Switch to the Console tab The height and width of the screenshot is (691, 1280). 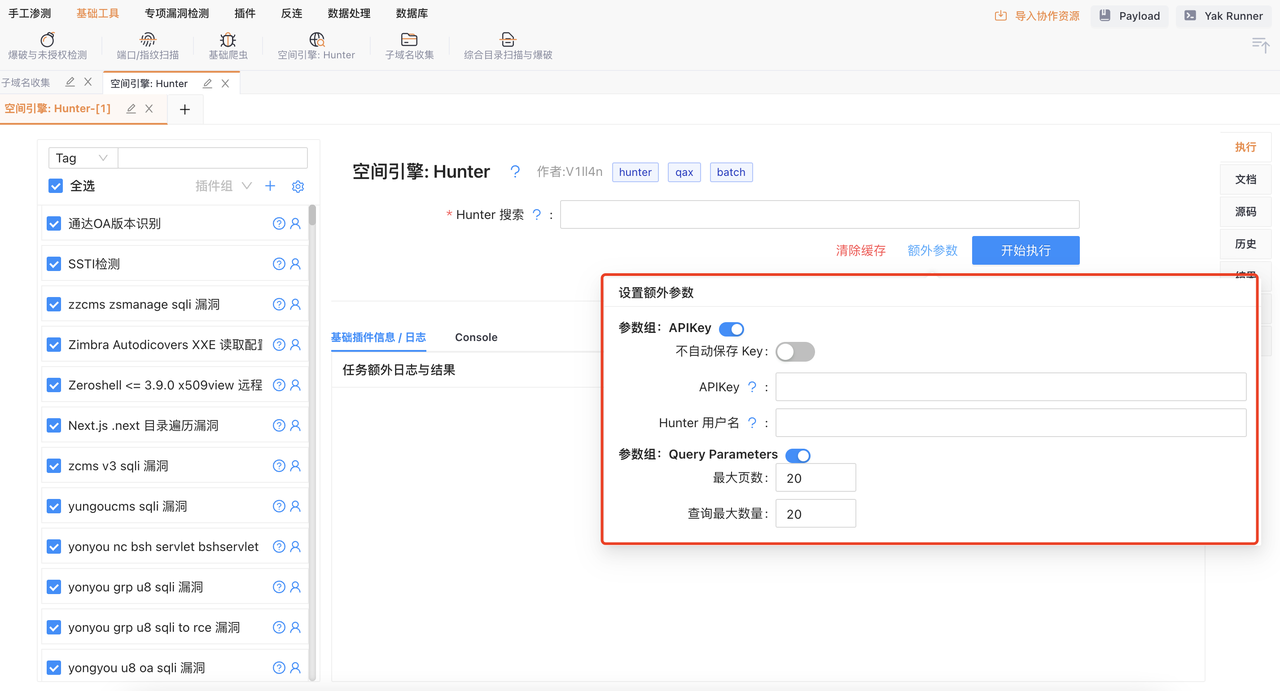(x=476, y=337)
